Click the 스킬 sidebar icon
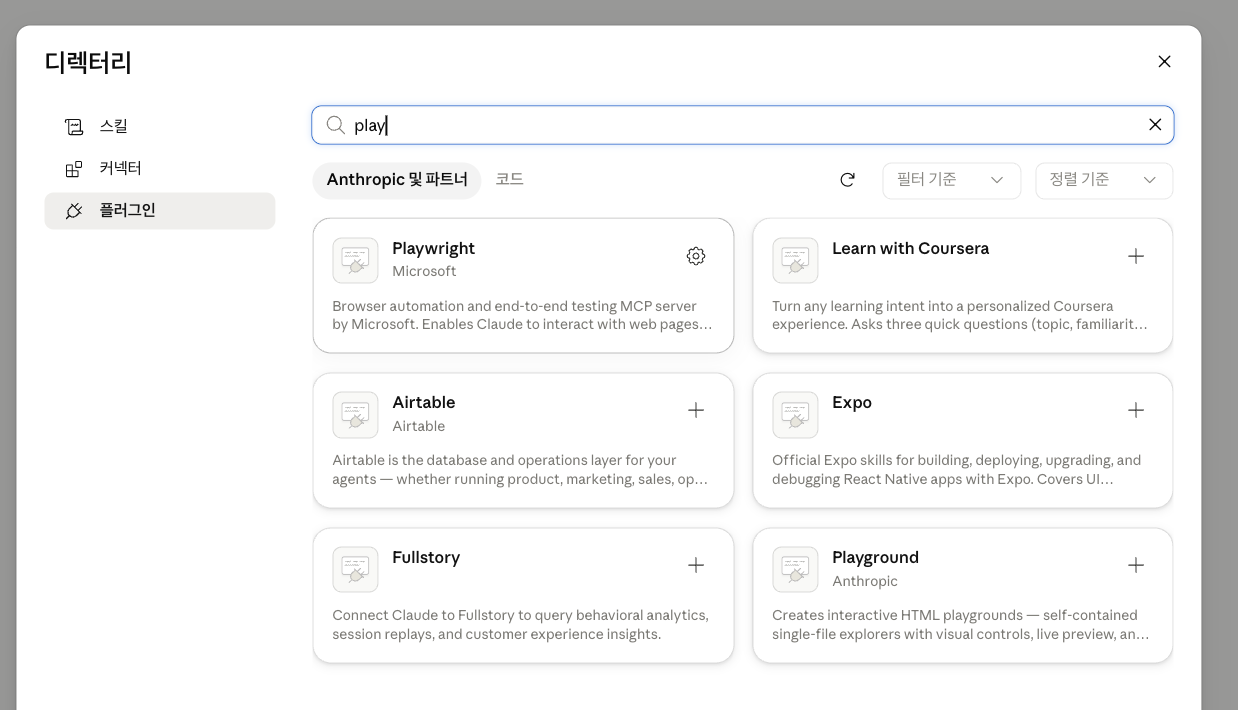 [74, 127]
